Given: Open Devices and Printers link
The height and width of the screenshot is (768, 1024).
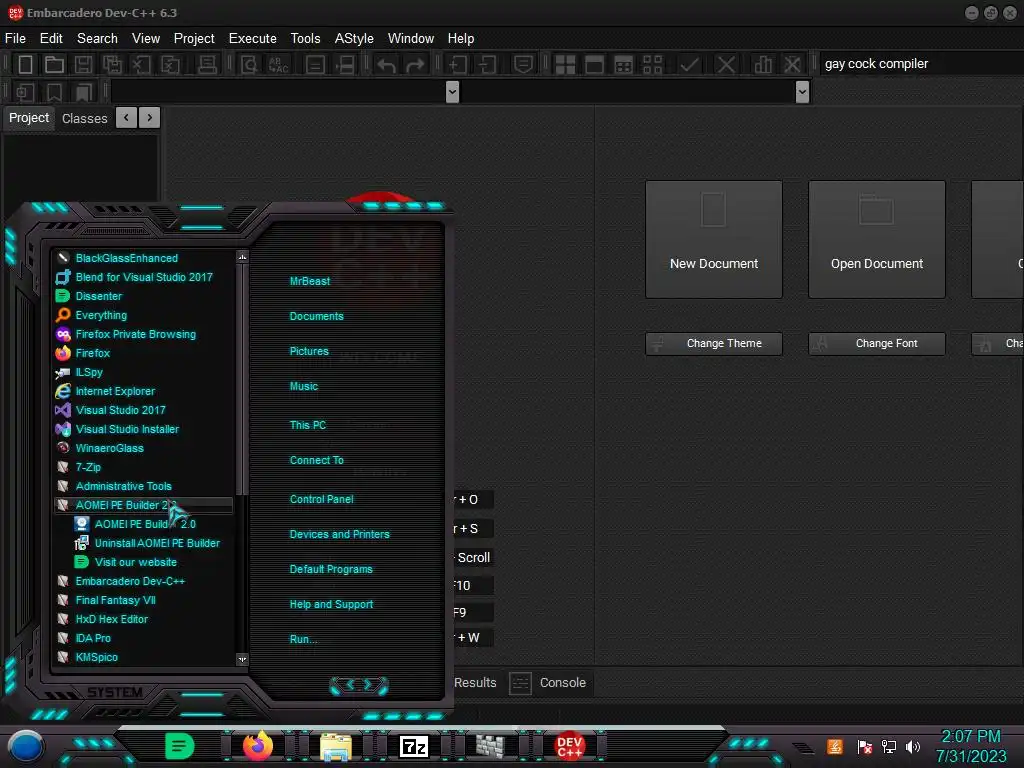Looking at the screenshot, I should pyautogui.click(x=340, y=534).
